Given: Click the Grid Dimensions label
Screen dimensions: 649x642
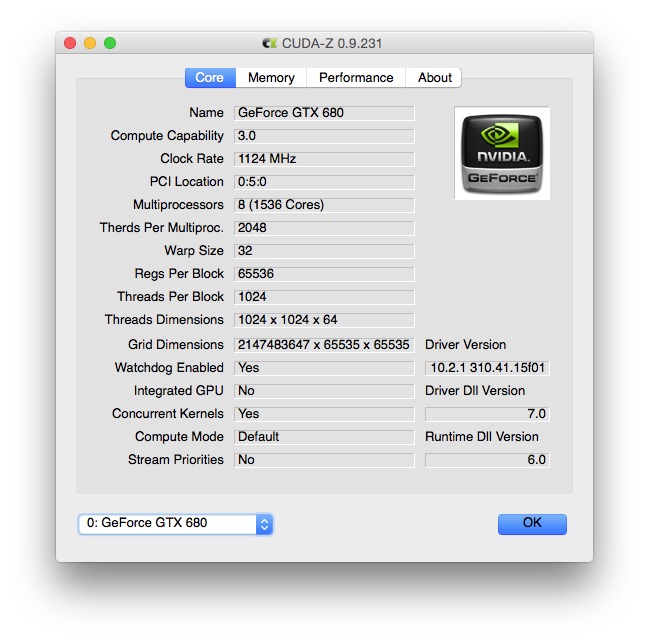Looking at the screenshot, I should tap(175, 345).
